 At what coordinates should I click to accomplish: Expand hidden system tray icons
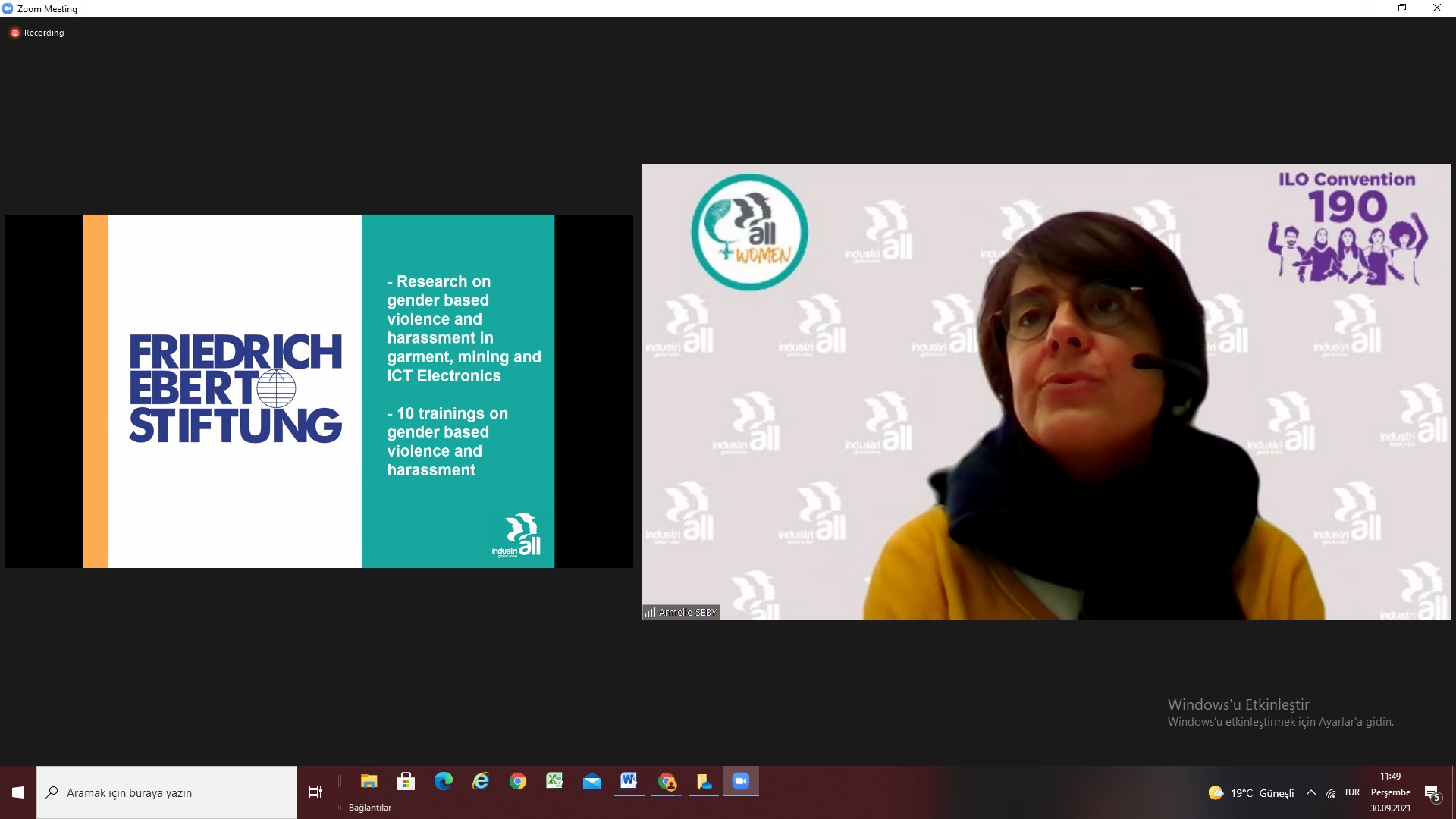coord(1311,793)
